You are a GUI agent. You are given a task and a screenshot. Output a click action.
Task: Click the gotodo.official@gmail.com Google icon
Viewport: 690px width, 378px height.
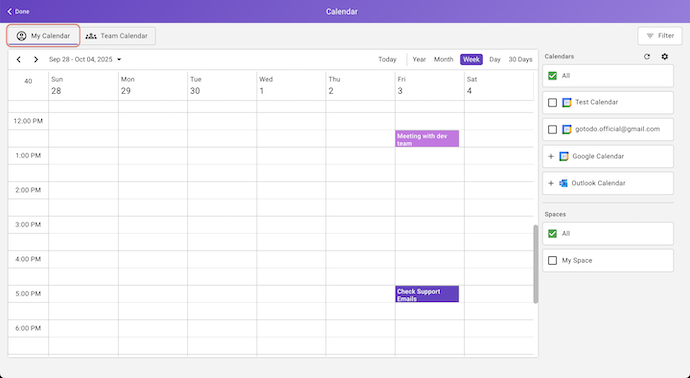click(x=567, y=129)
